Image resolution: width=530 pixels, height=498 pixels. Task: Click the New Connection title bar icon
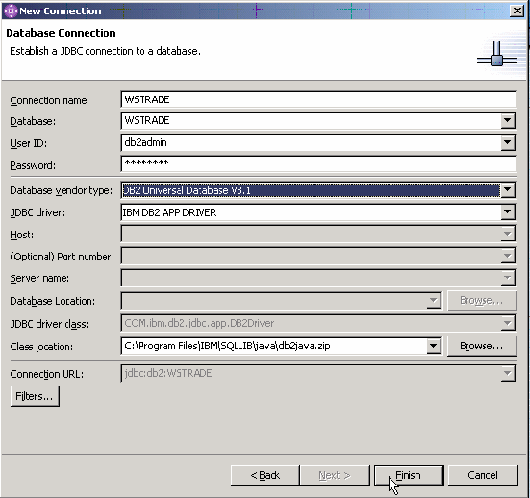pyautogui.click(x=10, y=11)
